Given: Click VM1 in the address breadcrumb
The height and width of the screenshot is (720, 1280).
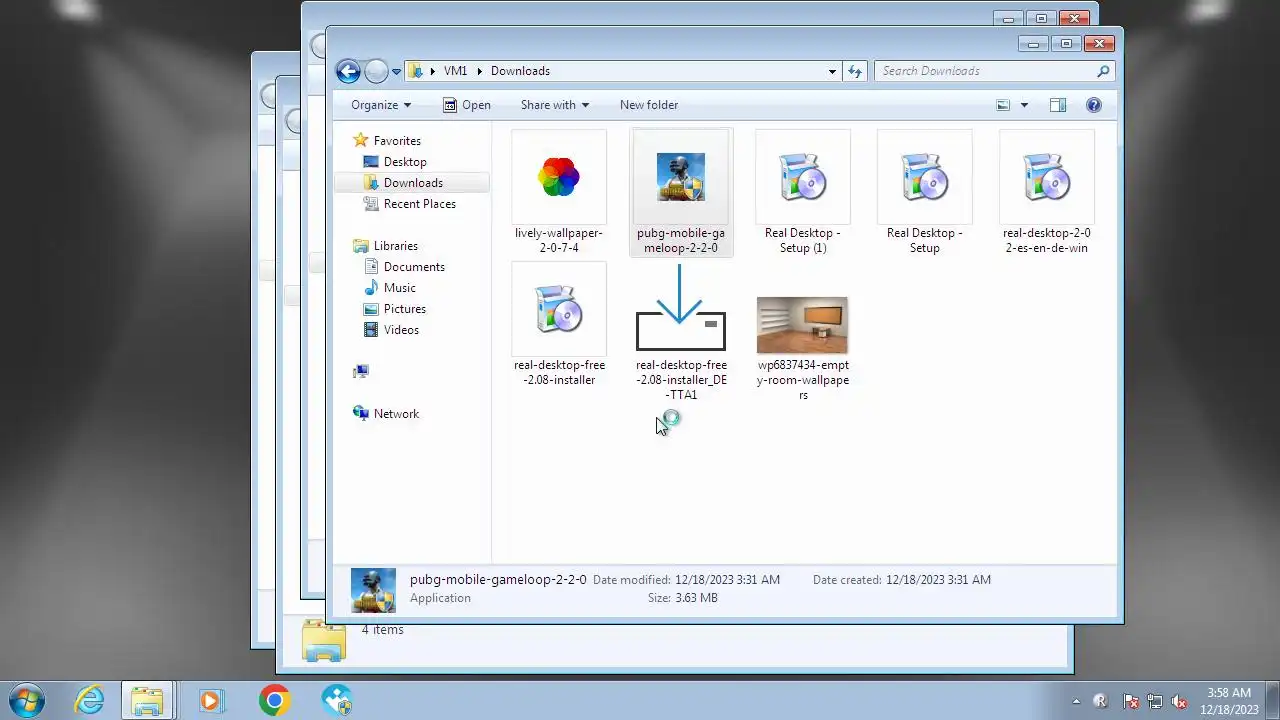Looking at the screenshot, I should point(455,71).
